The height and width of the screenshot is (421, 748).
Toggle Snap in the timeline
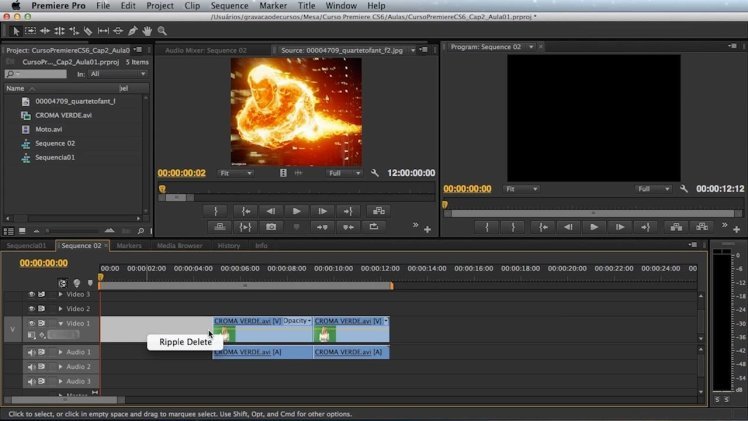pyautogui.click(x=62, y=283)
